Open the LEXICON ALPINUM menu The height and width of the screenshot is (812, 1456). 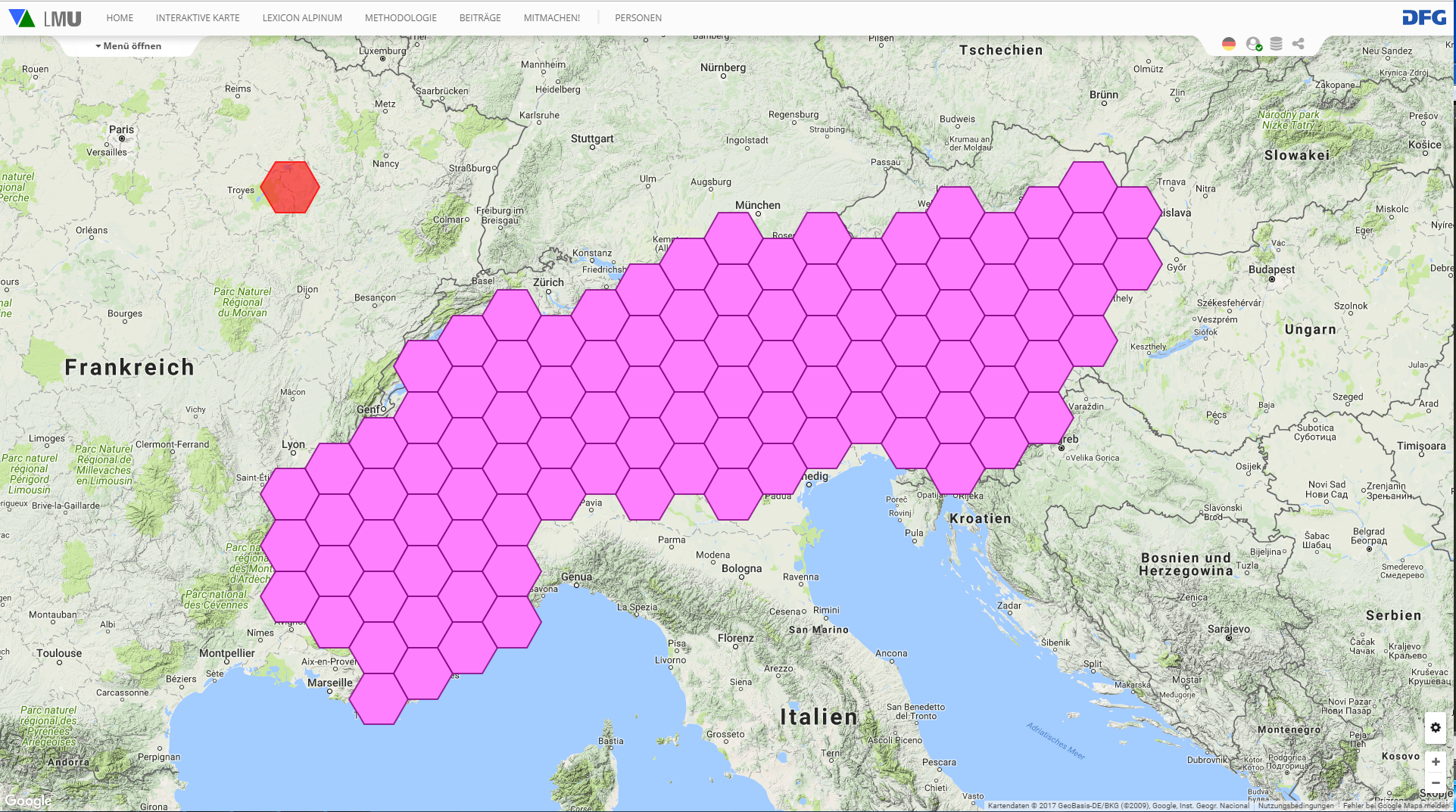pos(302,18)
